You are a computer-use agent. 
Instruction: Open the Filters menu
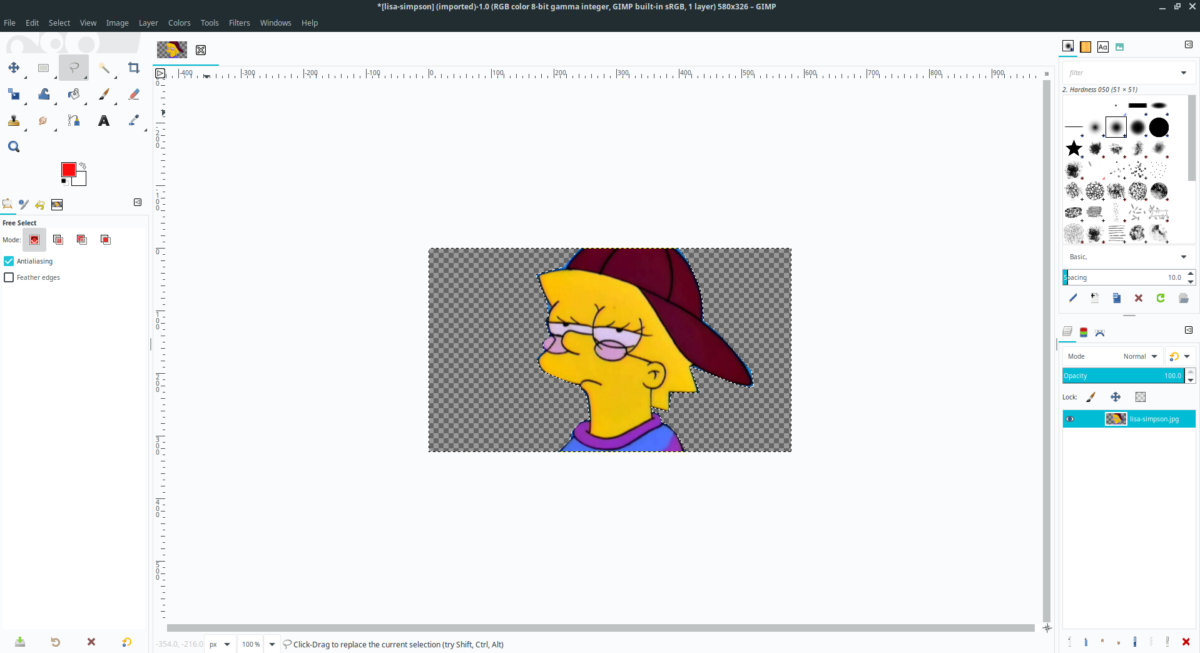tap(239, 22)
